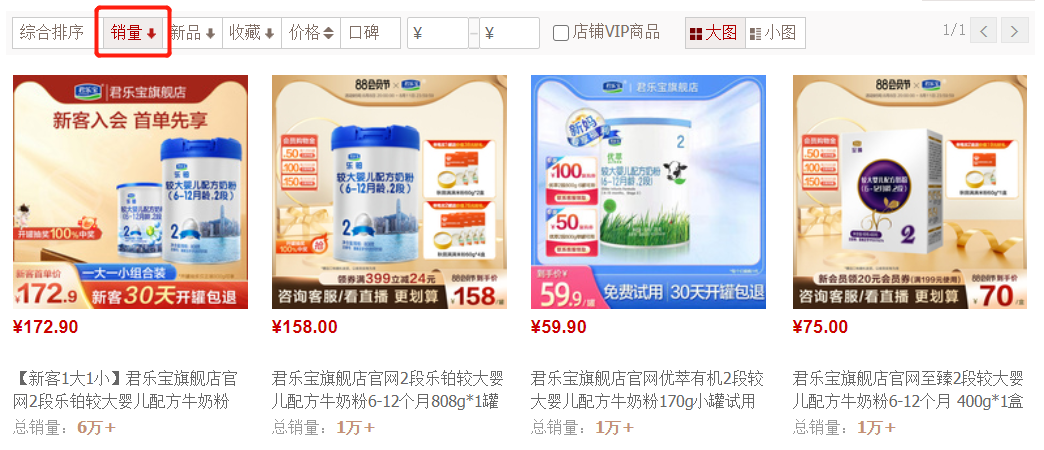The image size is (1044, 450).
Task: Open the ¥172.90 combo pack product image
Action: [130, 192]
